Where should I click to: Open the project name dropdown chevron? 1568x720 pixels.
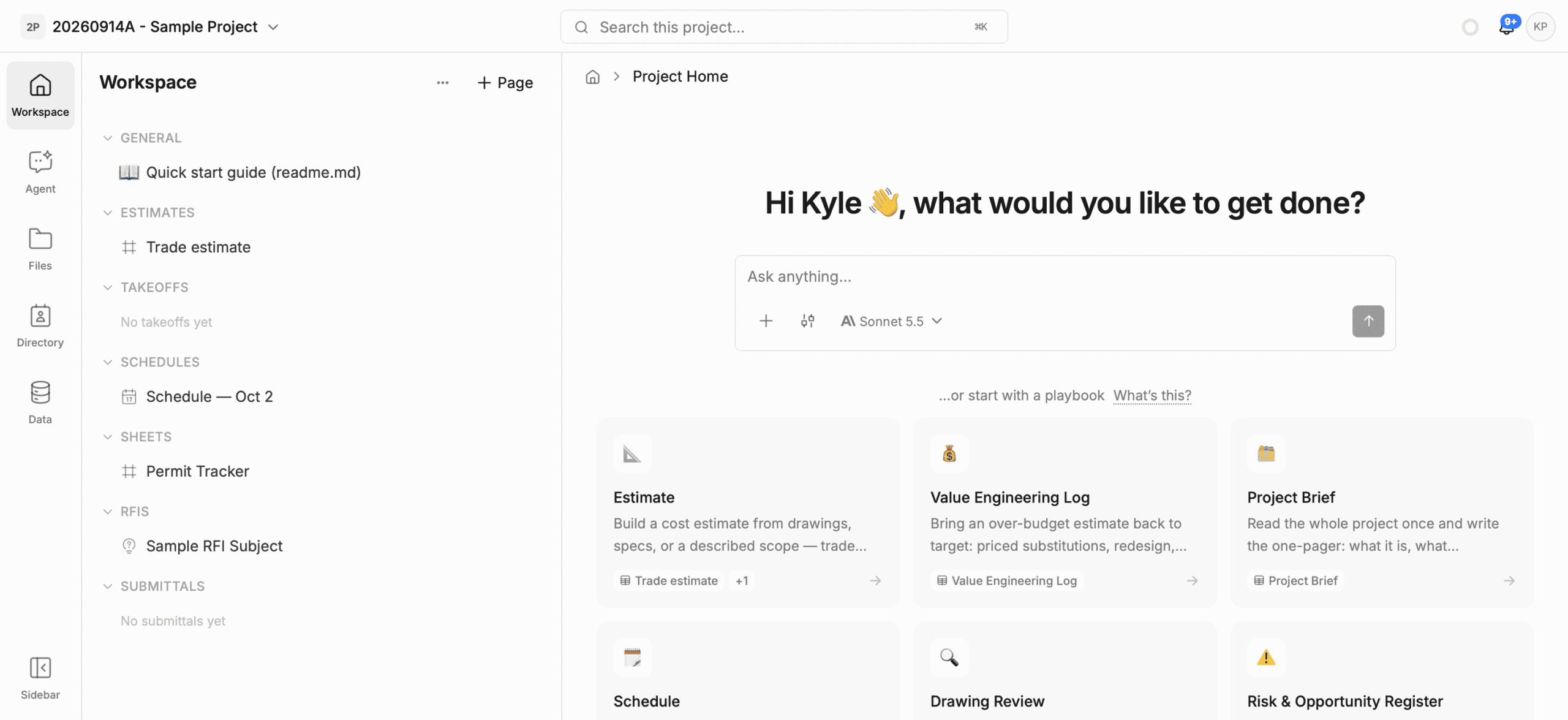tap(273, 27)
